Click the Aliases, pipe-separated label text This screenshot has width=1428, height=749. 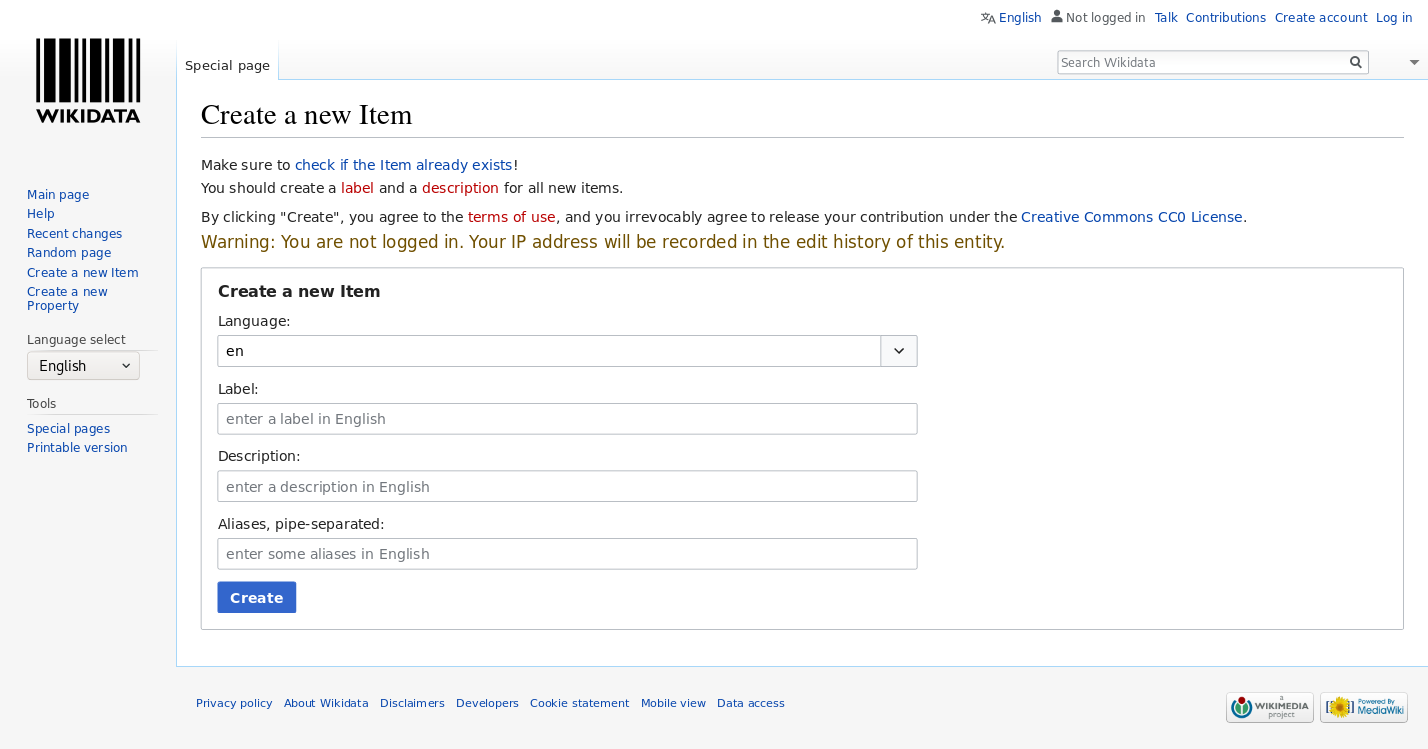(x=301, y=524)
